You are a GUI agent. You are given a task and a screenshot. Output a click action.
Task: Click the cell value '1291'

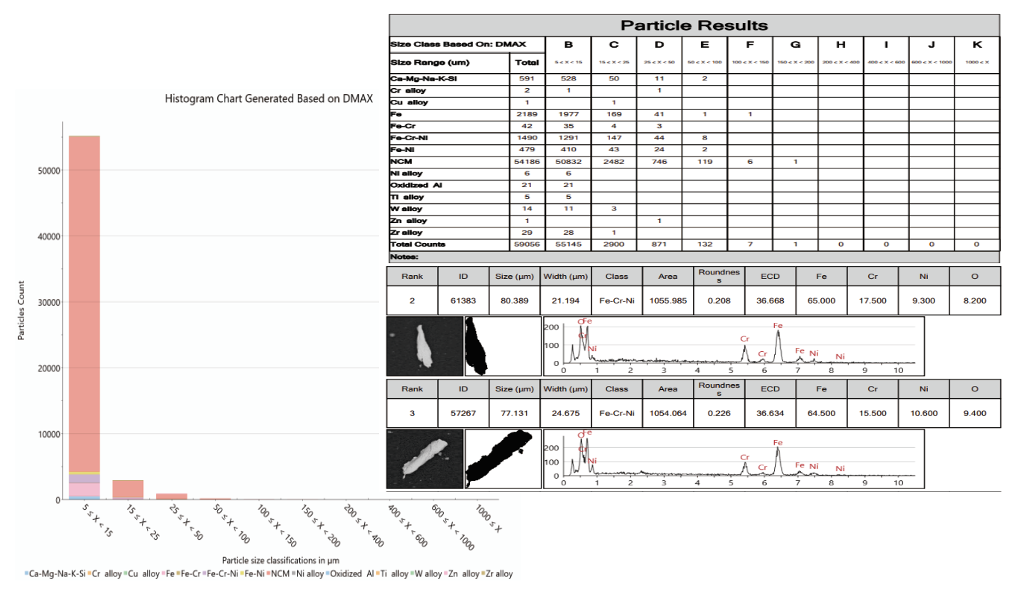(568, 138)
